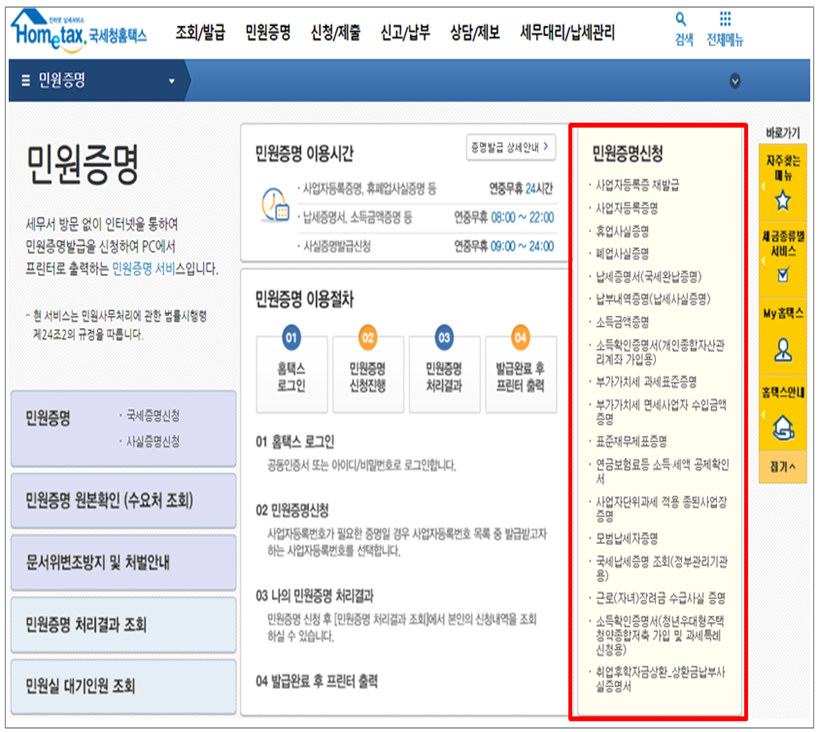
Task: Select 사업자단위과세 적용 종된사업장증명
Action: point(661,509)
